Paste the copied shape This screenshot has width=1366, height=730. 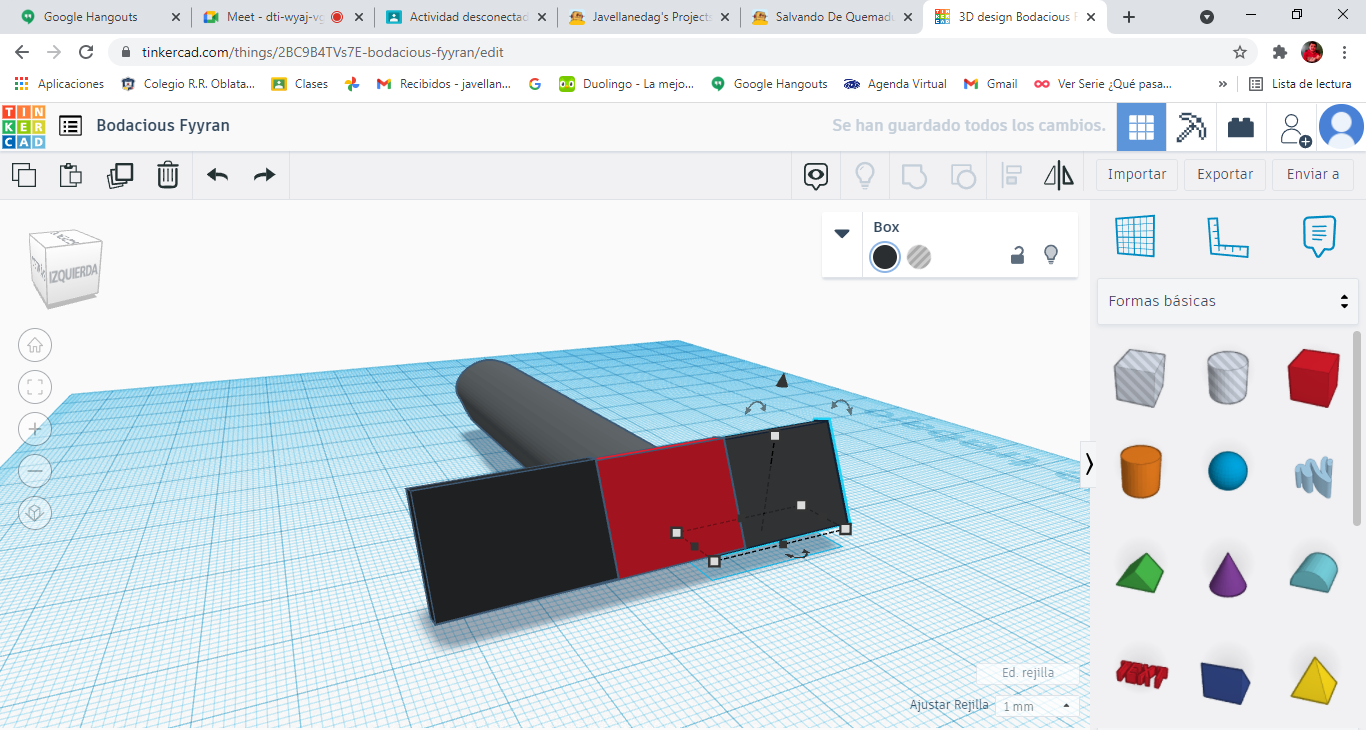pos(71,175)
